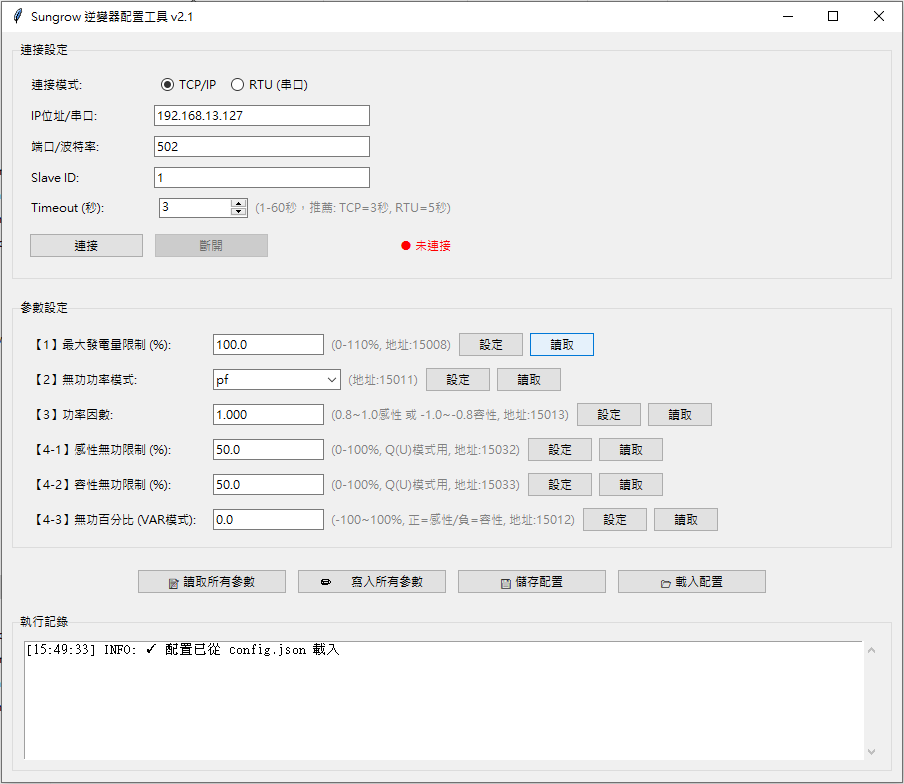Open the 無功功率模式 dropdown showing pf
904x784 pixels.
[x=277, y=380]
